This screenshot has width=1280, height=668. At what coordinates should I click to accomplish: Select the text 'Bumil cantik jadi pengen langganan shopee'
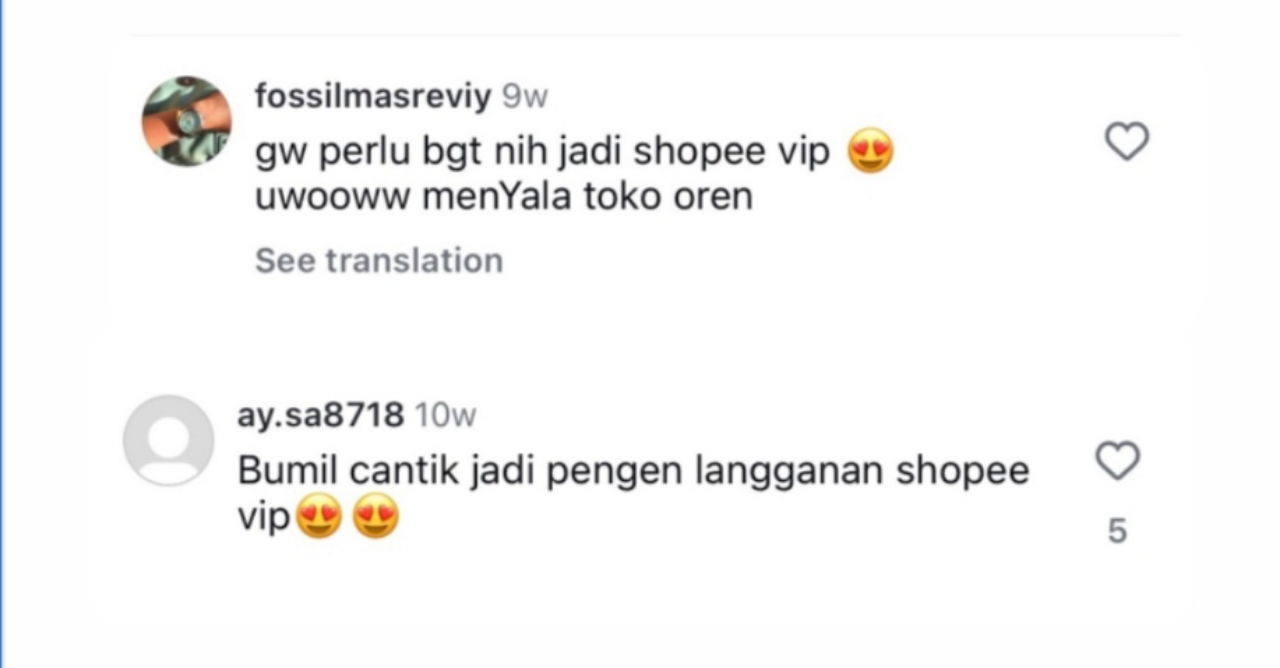634,471
